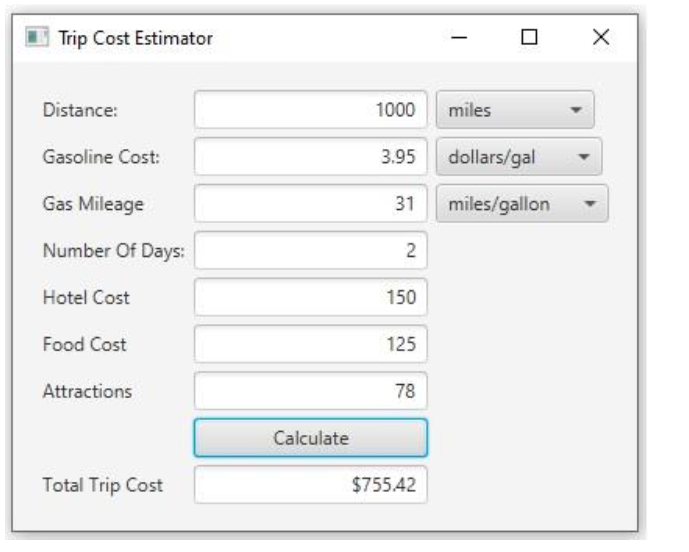Image resolution: width=689 pixels, height=552 pixels.
Task: Click the Distance label
Action: [80, 110]
